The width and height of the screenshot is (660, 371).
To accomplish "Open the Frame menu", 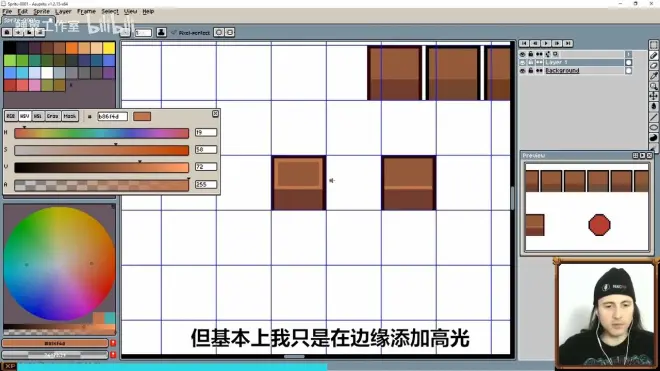I will click(86, 11).
